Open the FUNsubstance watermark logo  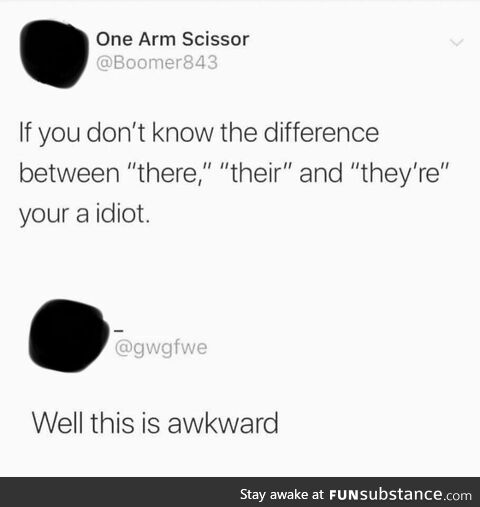click(400, 494)
